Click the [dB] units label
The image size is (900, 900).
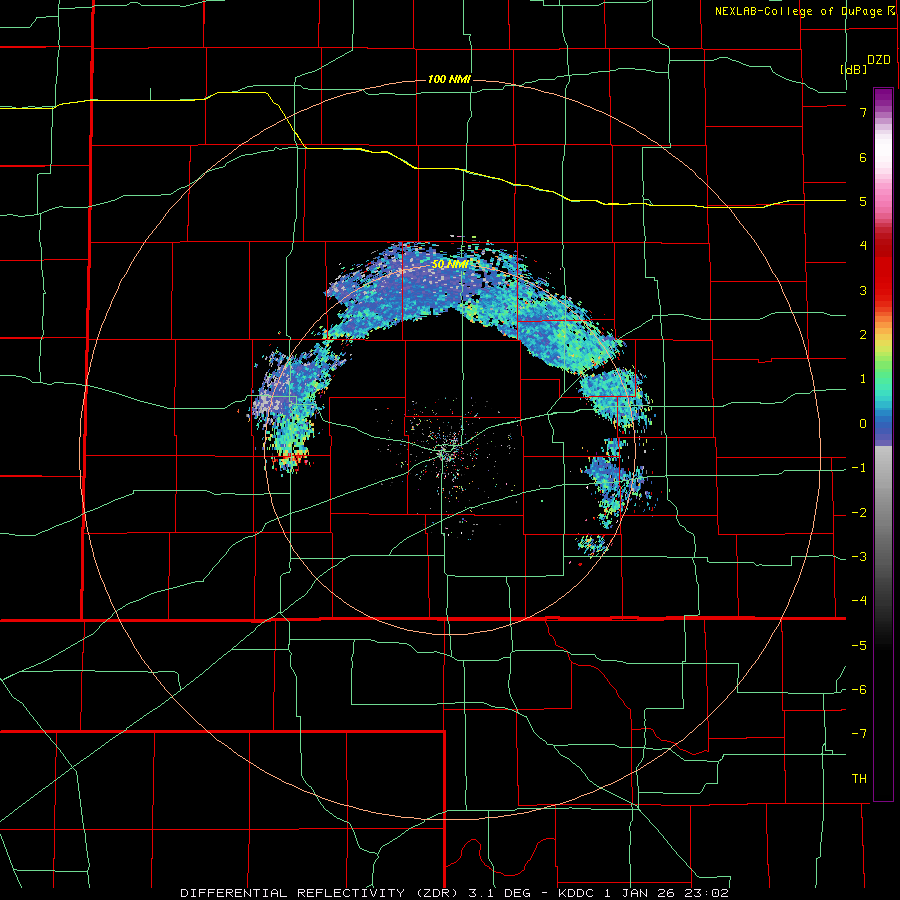[854, 69]
